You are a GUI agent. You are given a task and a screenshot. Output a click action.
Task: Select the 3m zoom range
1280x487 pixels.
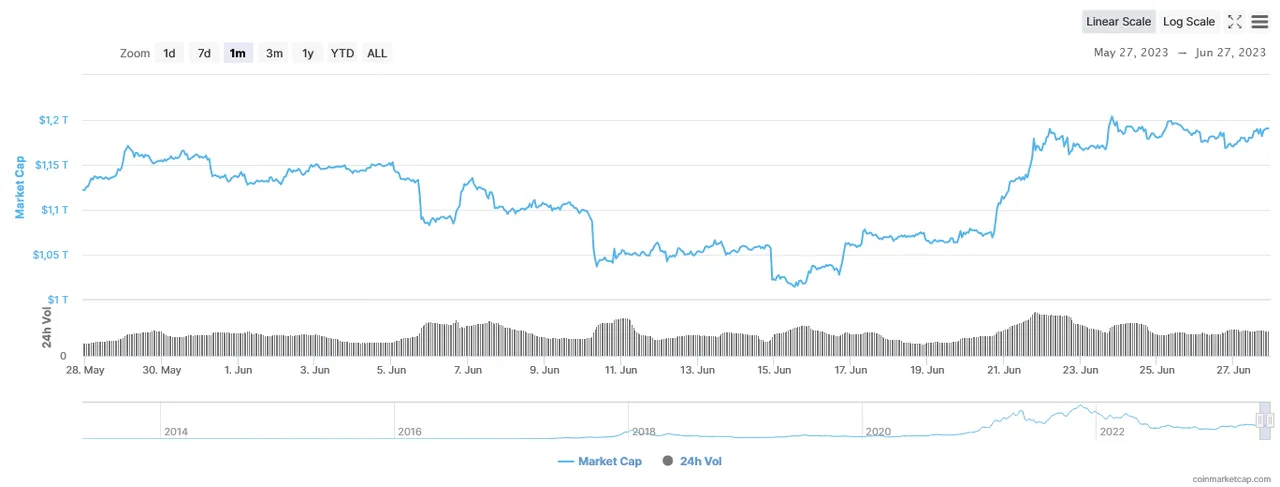tap(274, 53)
